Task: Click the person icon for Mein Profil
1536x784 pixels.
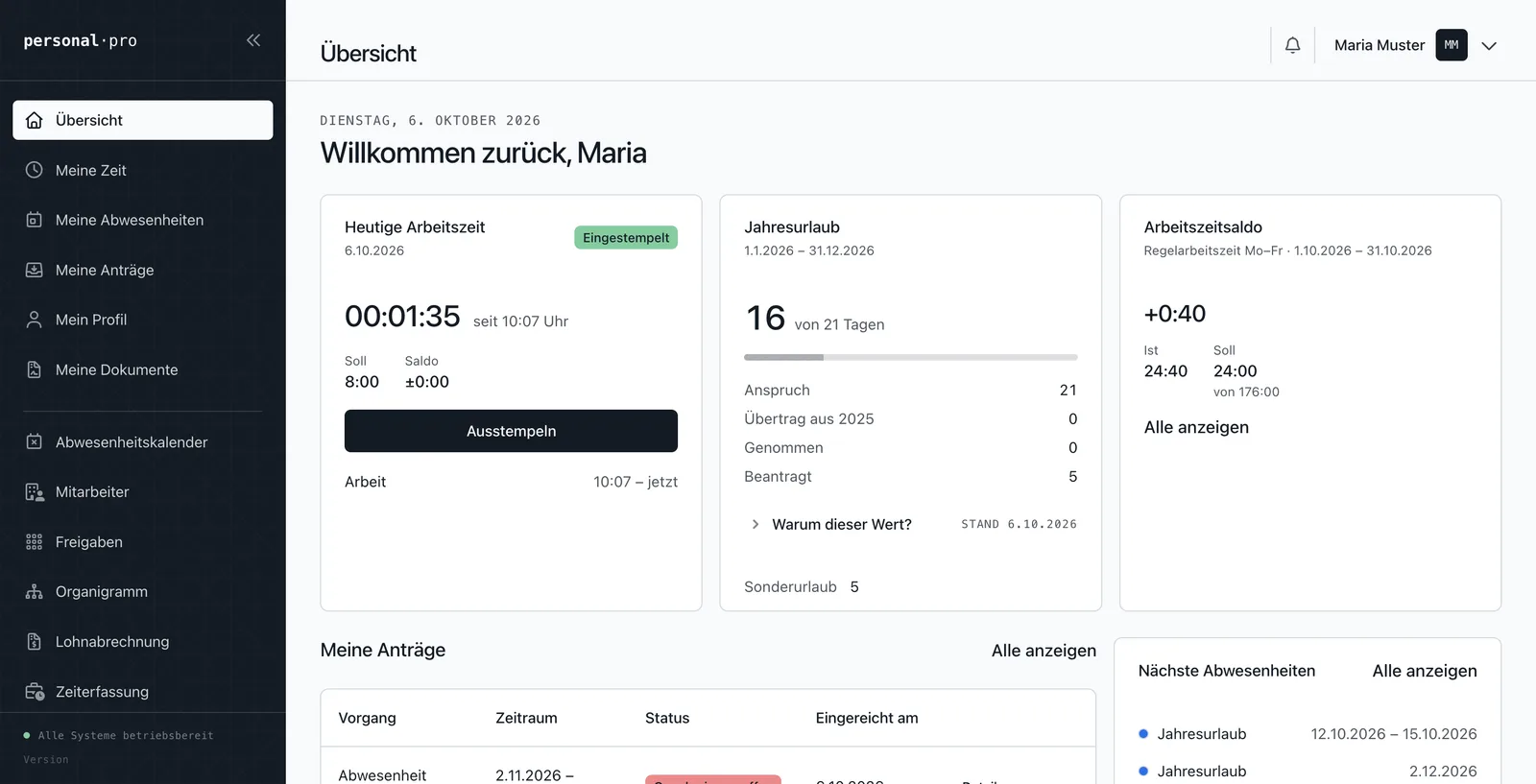Action: (x=35, y=320)
